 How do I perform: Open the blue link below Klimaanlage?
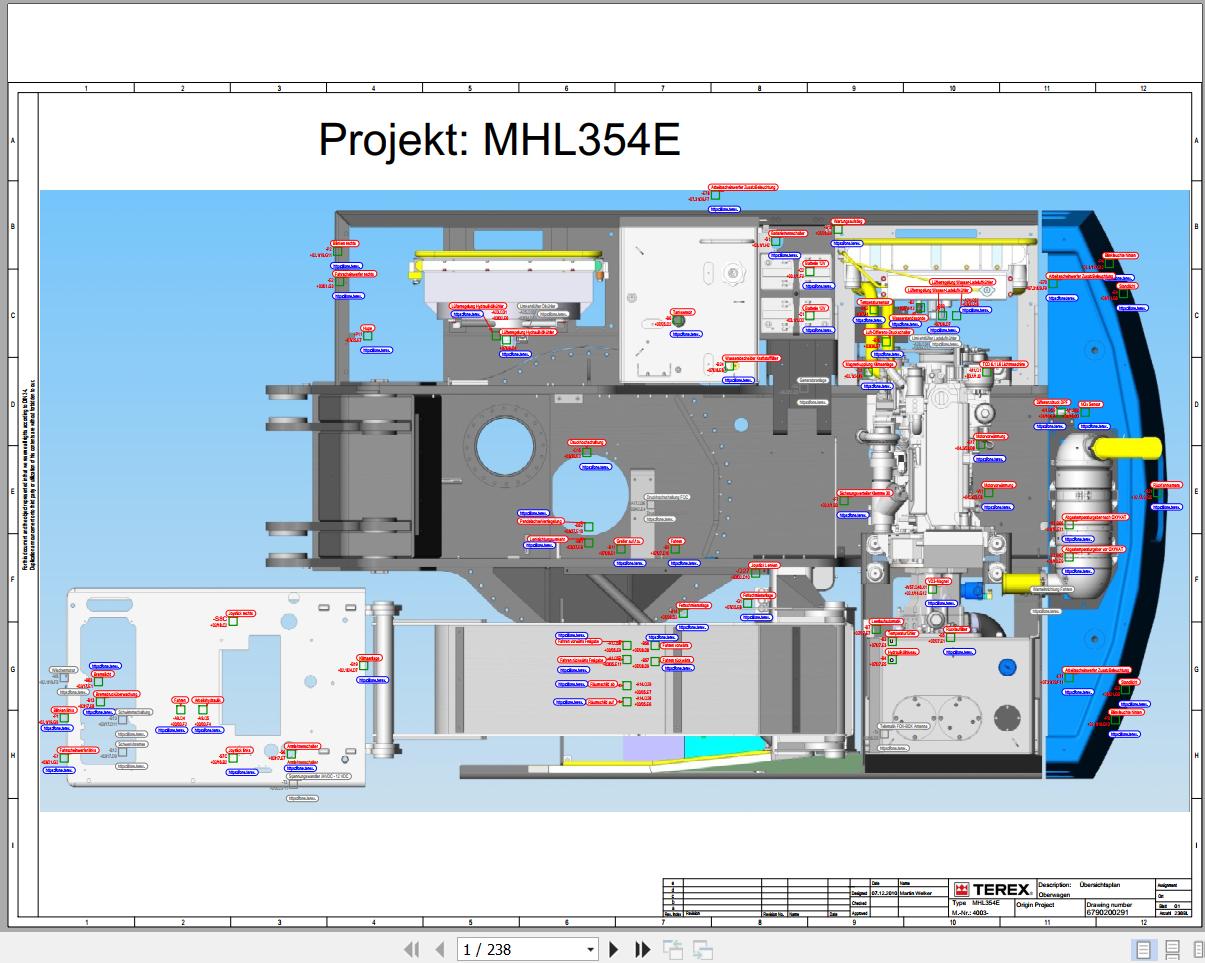(x=373, y=680)
